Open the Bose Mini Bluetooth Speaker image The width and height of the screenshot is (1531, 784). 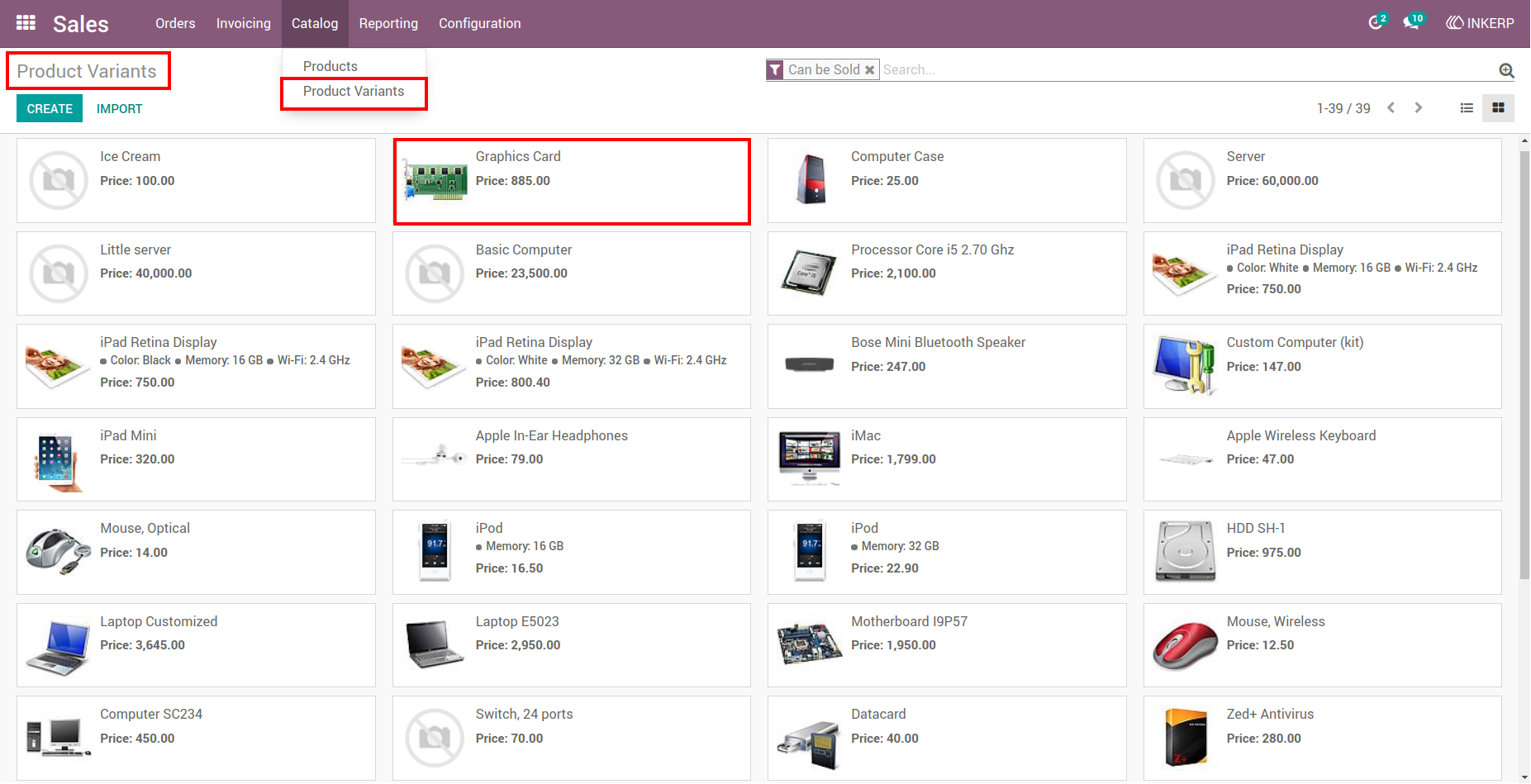tap(810, 364)
